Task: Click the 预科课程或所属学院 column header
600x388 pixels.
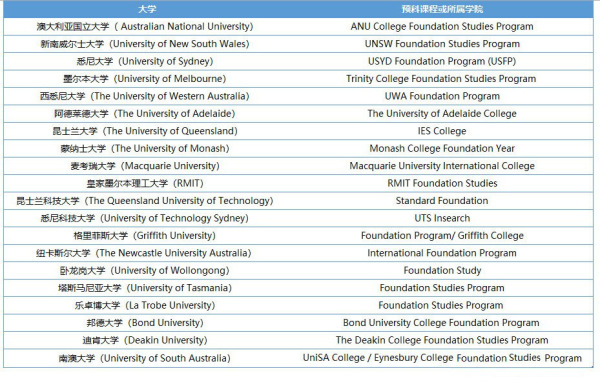Action: 442,9
